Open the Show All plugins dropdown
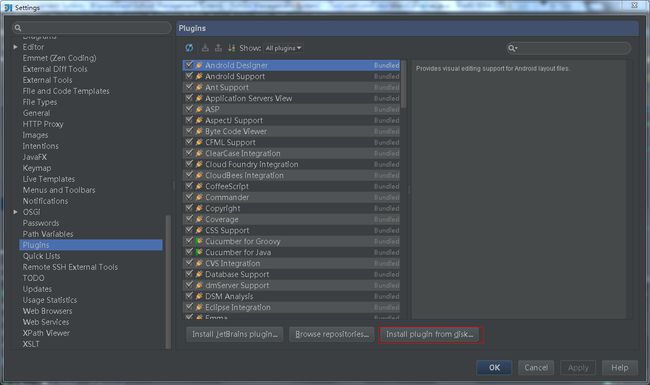The image size is (650, 385). [284, 48]
